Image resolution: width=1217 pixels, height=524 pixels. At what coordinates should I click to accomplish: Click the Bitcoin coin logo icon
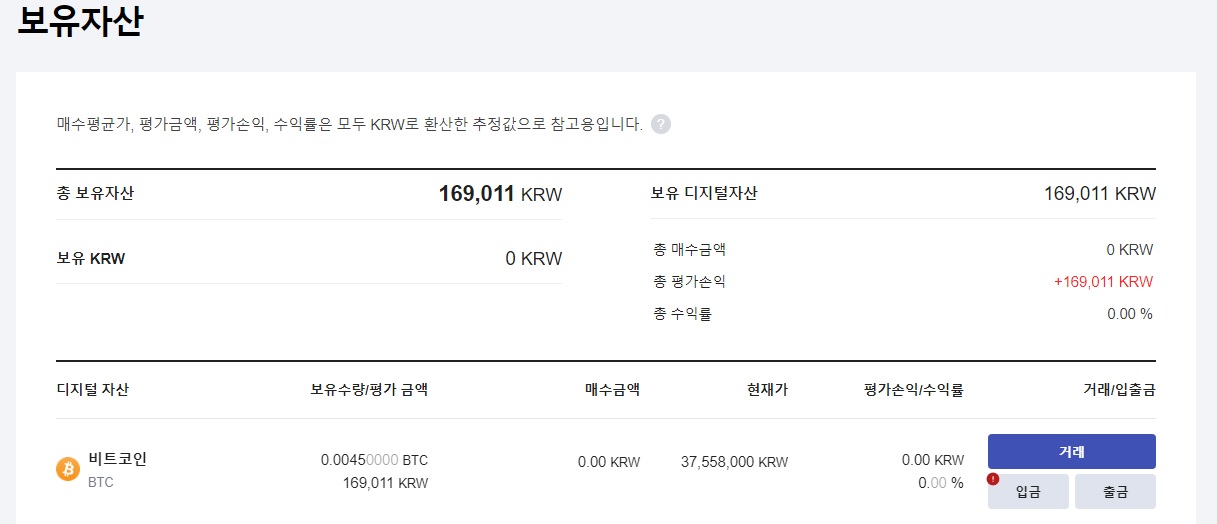tap(68, 469)
